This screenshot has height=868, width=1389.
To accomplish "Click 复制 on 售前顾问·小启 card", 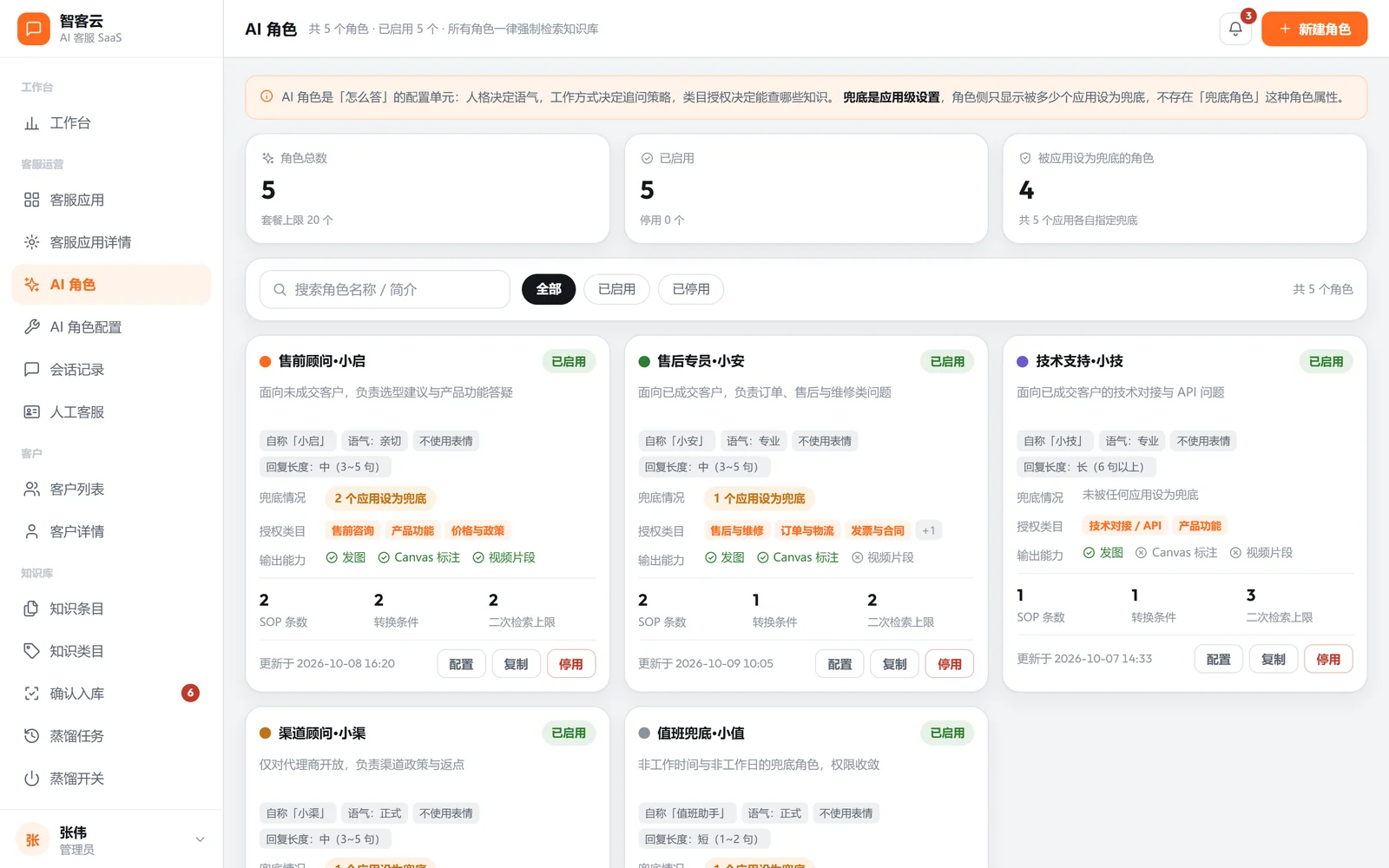I will [x=516, y=664].
